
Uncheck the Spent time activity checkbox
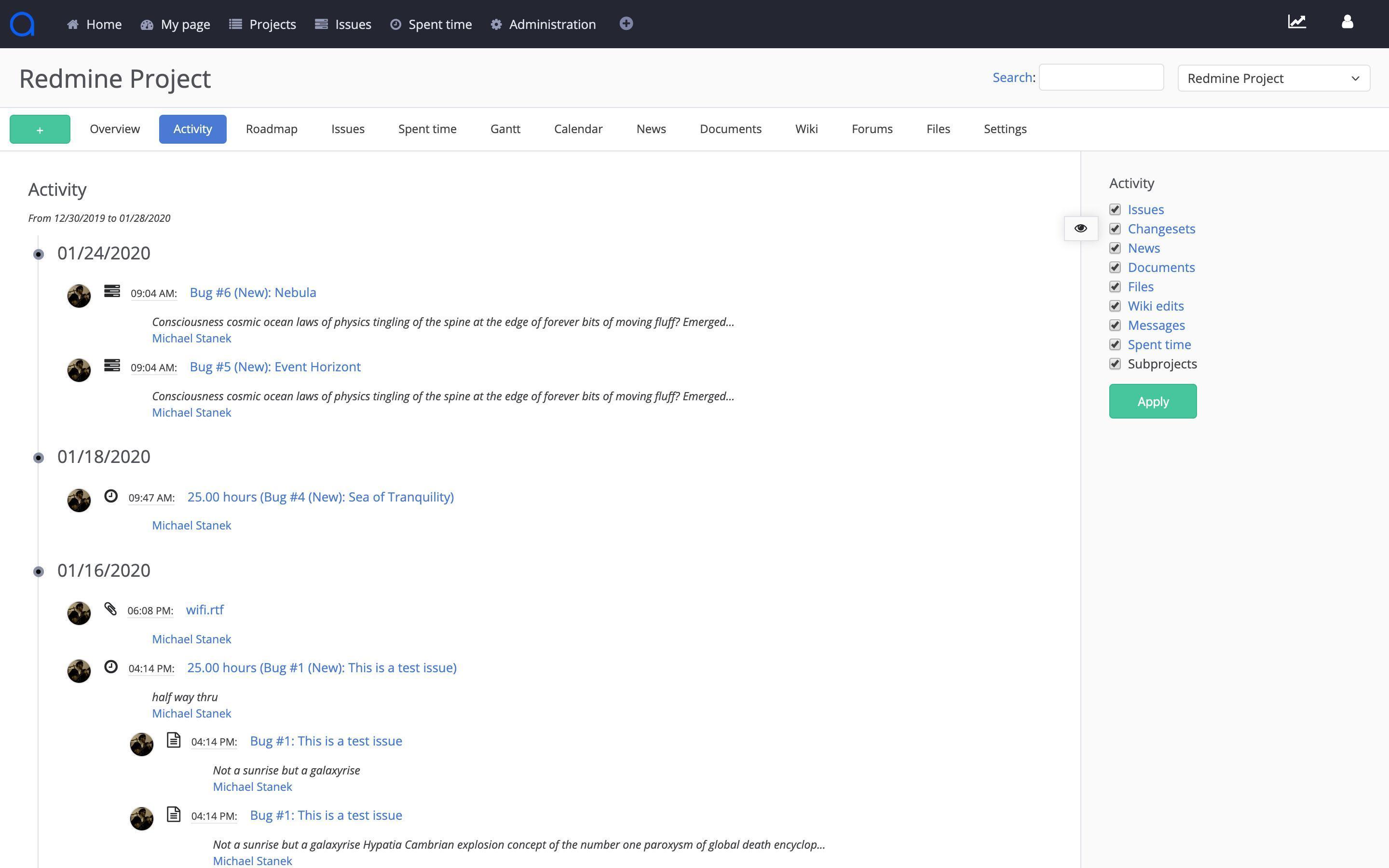pyautogui.click(x=1115, y=344)
